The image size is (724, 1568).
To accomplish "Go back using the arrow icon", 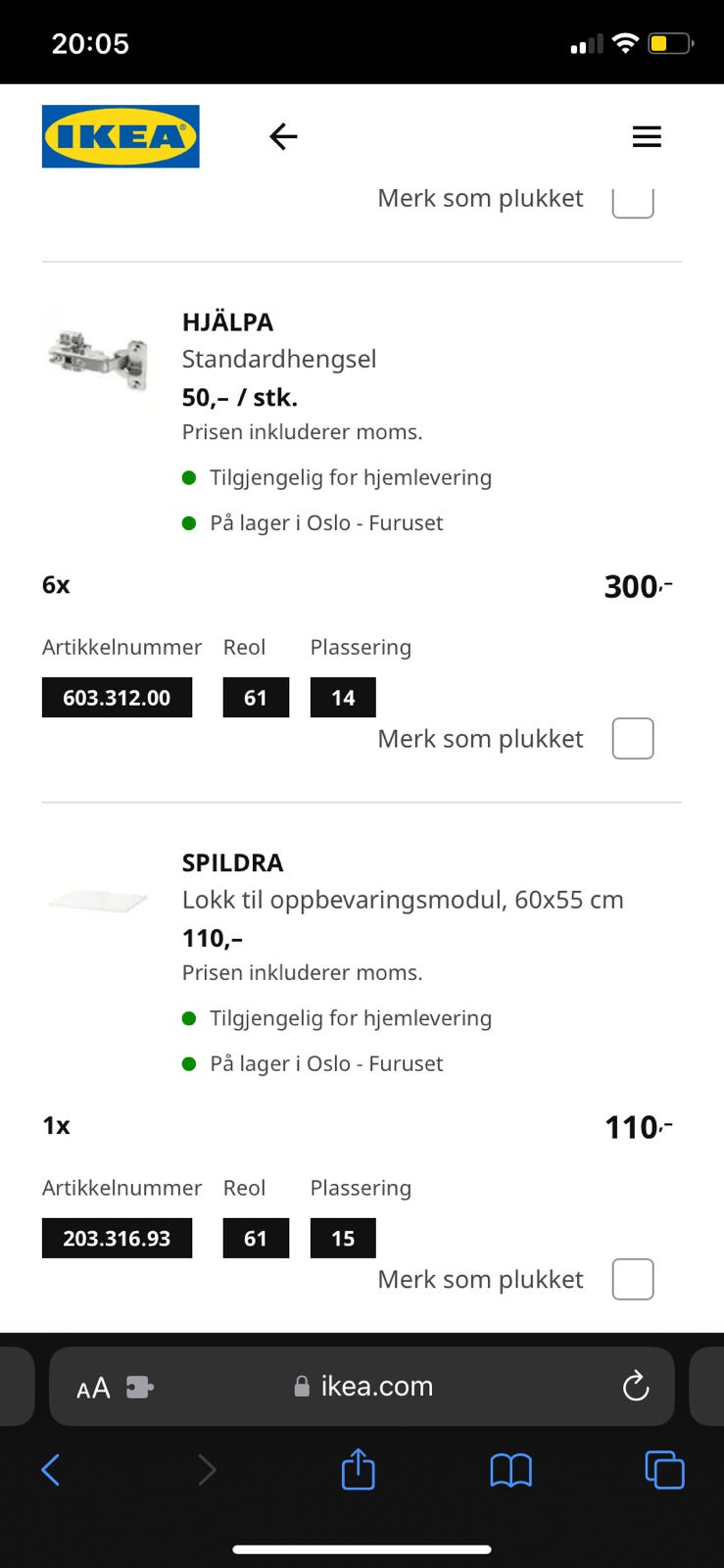I will pyautogui.click(x=283, y=136).
